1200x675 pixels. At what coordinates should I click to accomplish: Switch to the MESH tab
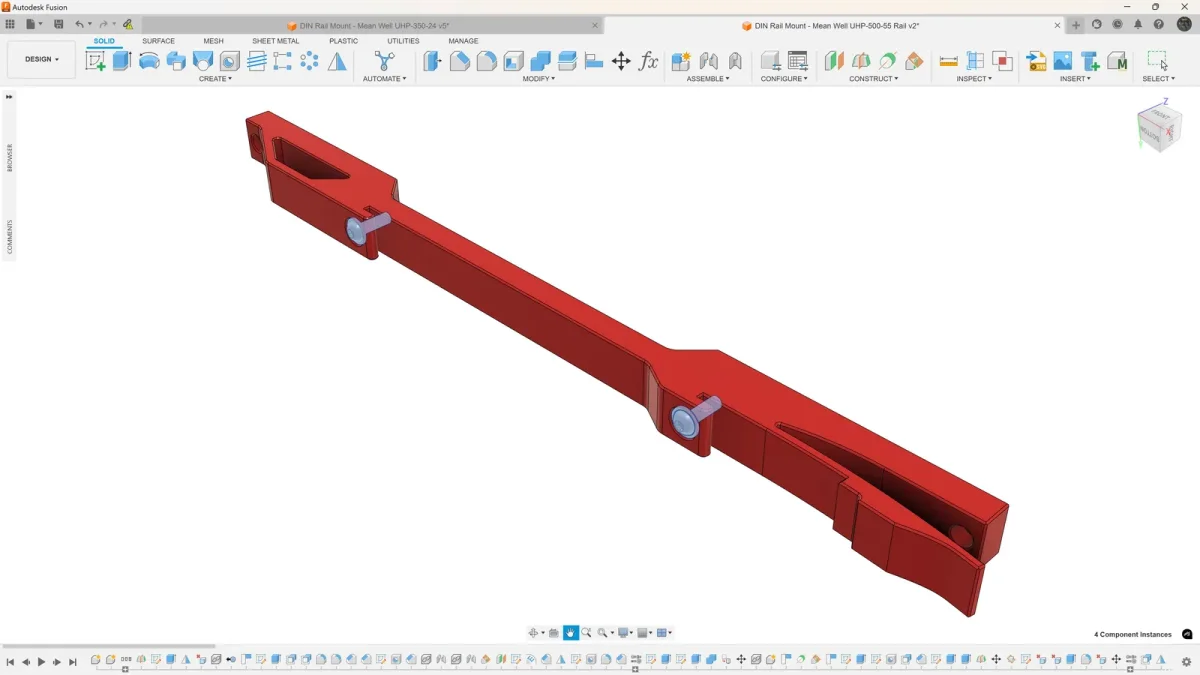[x=213, y=41]
